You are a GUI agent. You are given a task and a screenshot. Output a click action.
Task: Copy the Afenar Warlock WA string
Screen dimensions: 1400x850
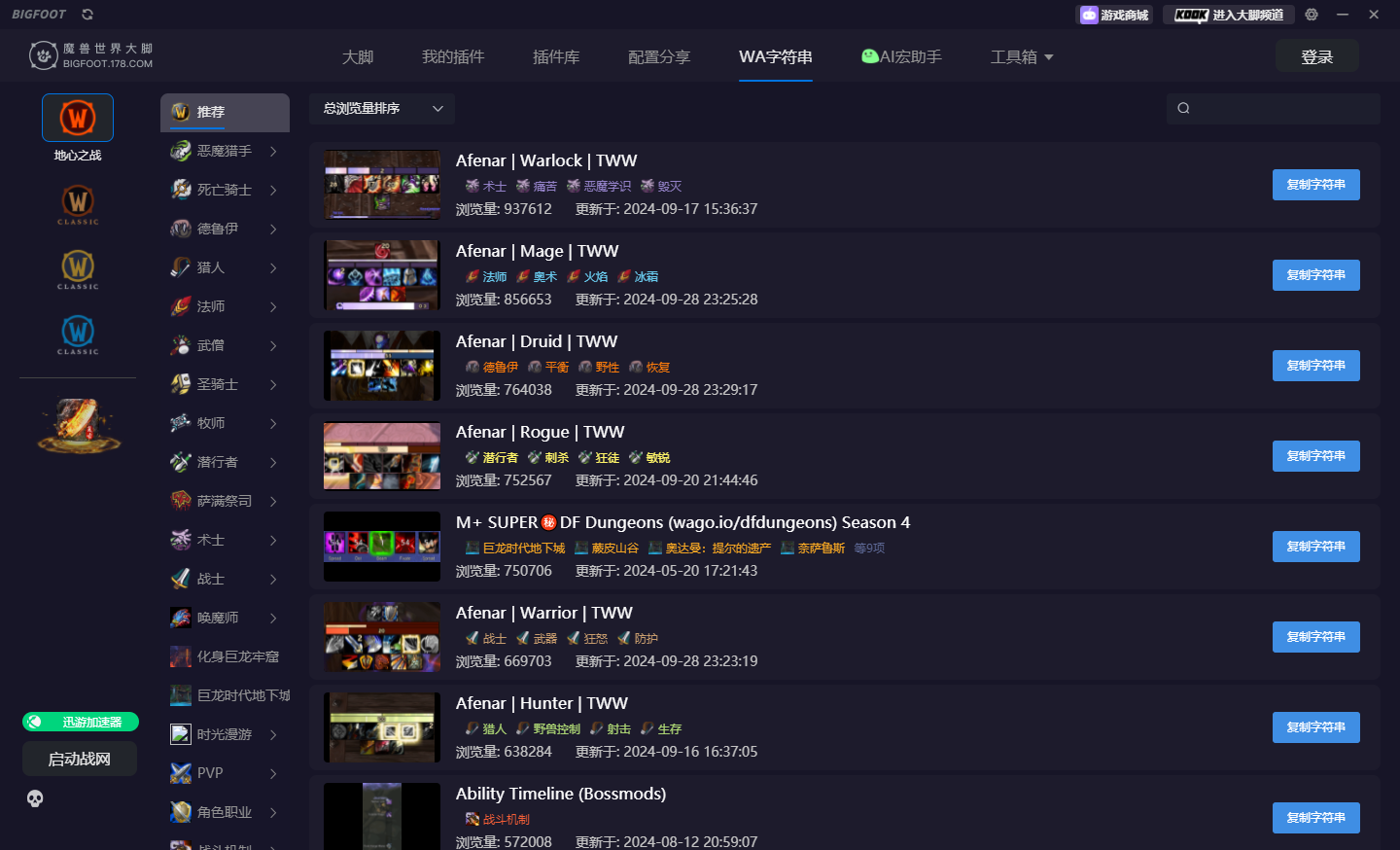(x=1315, y=184)
